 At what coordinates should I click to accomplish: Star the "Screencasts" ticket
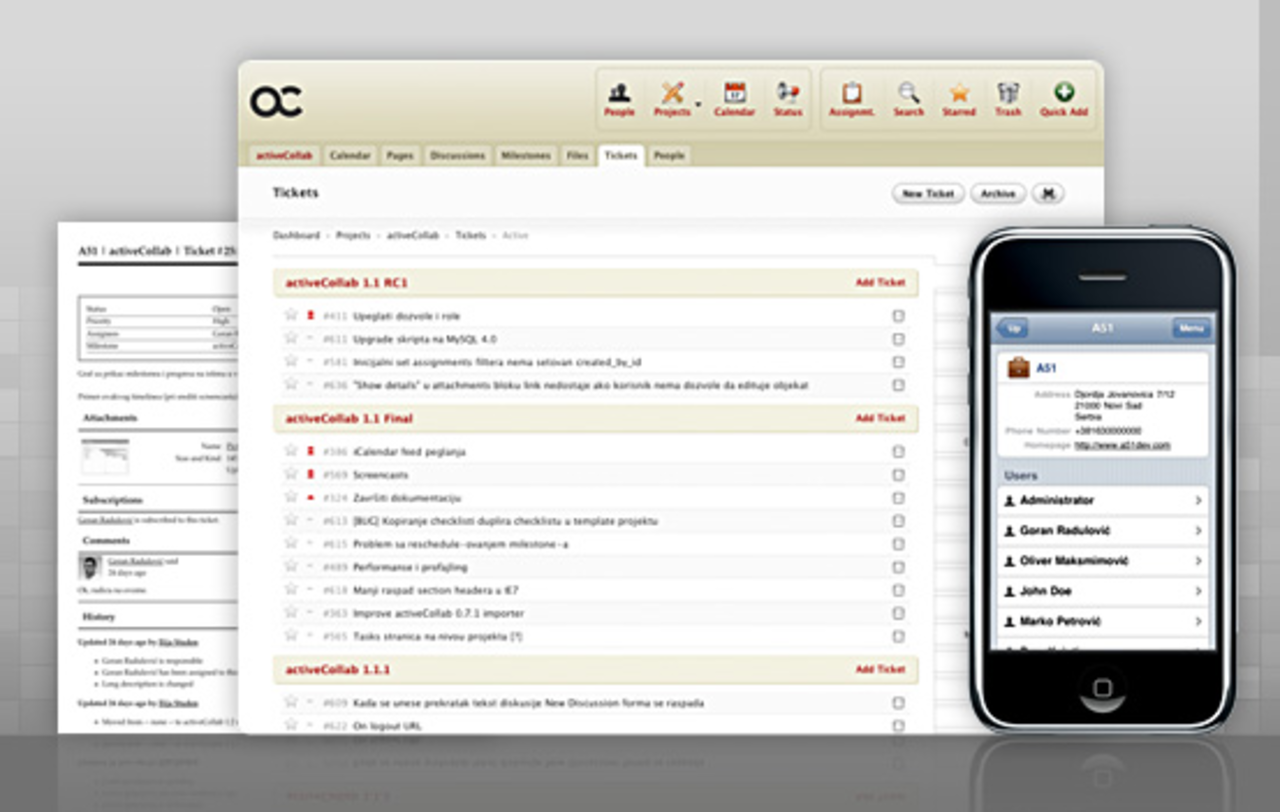(291, 474)
